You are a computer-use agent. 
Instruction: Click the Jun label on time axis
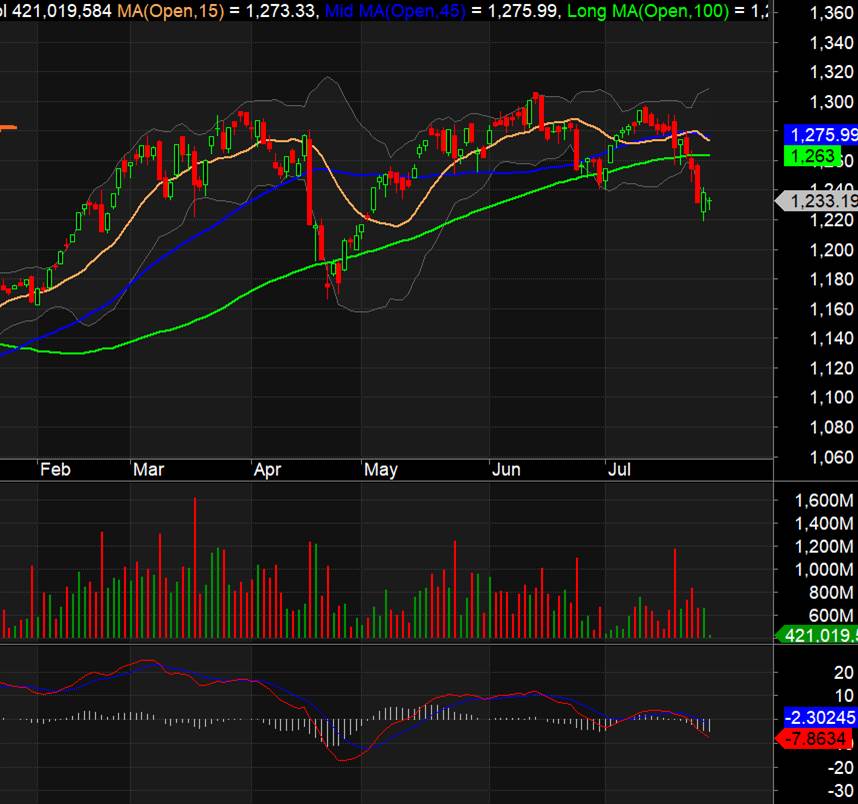tap(506, 470)
